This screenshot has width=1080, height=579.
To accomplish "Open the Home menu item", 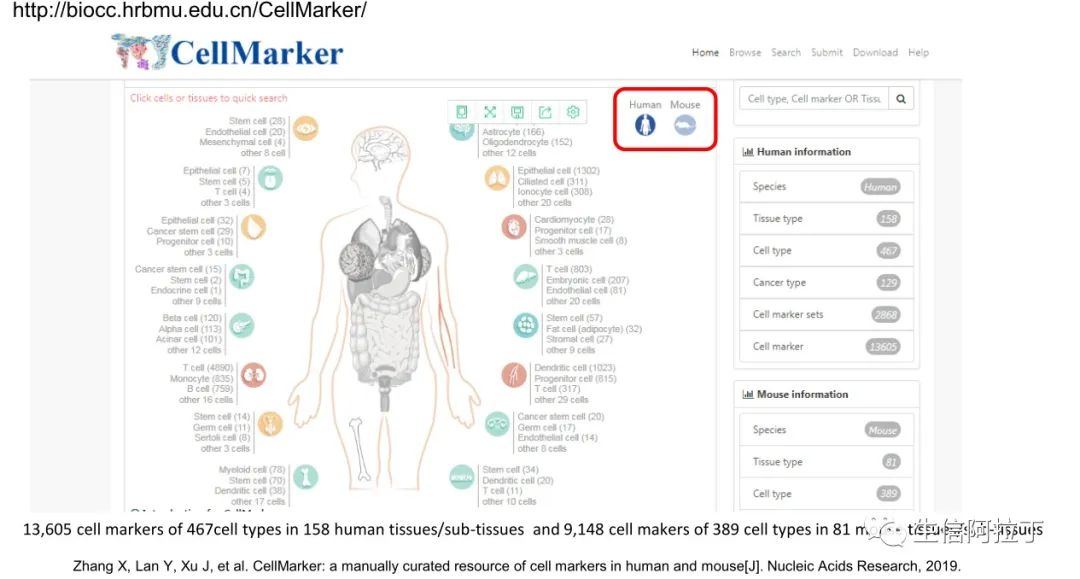I will pos(705,52).
